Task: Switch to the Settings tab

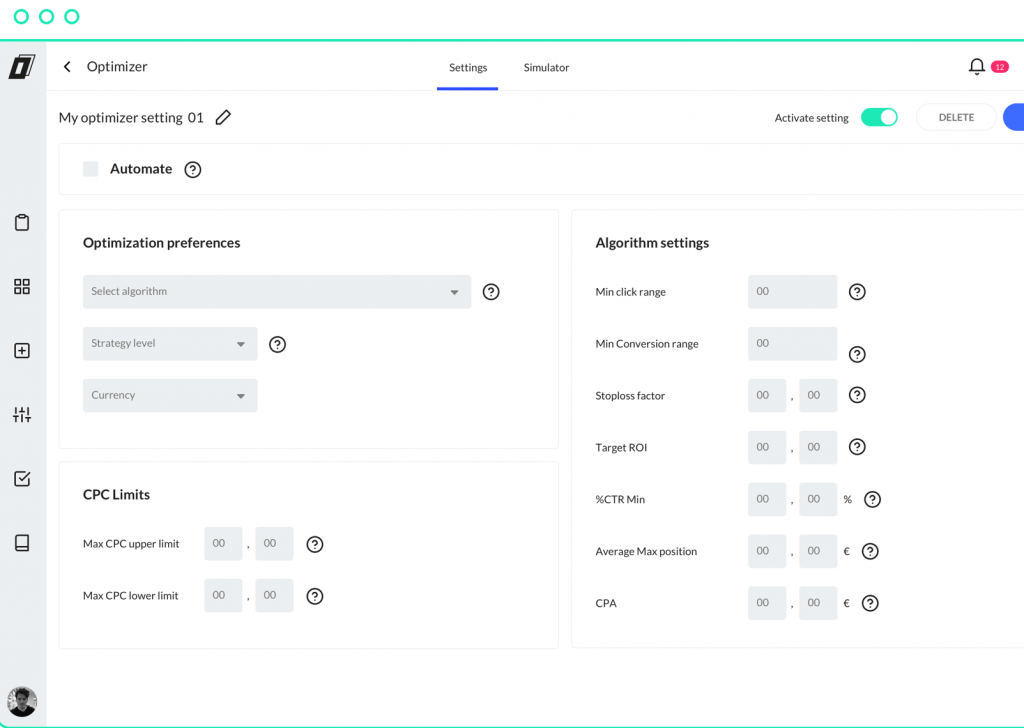Action: (468, 67)
